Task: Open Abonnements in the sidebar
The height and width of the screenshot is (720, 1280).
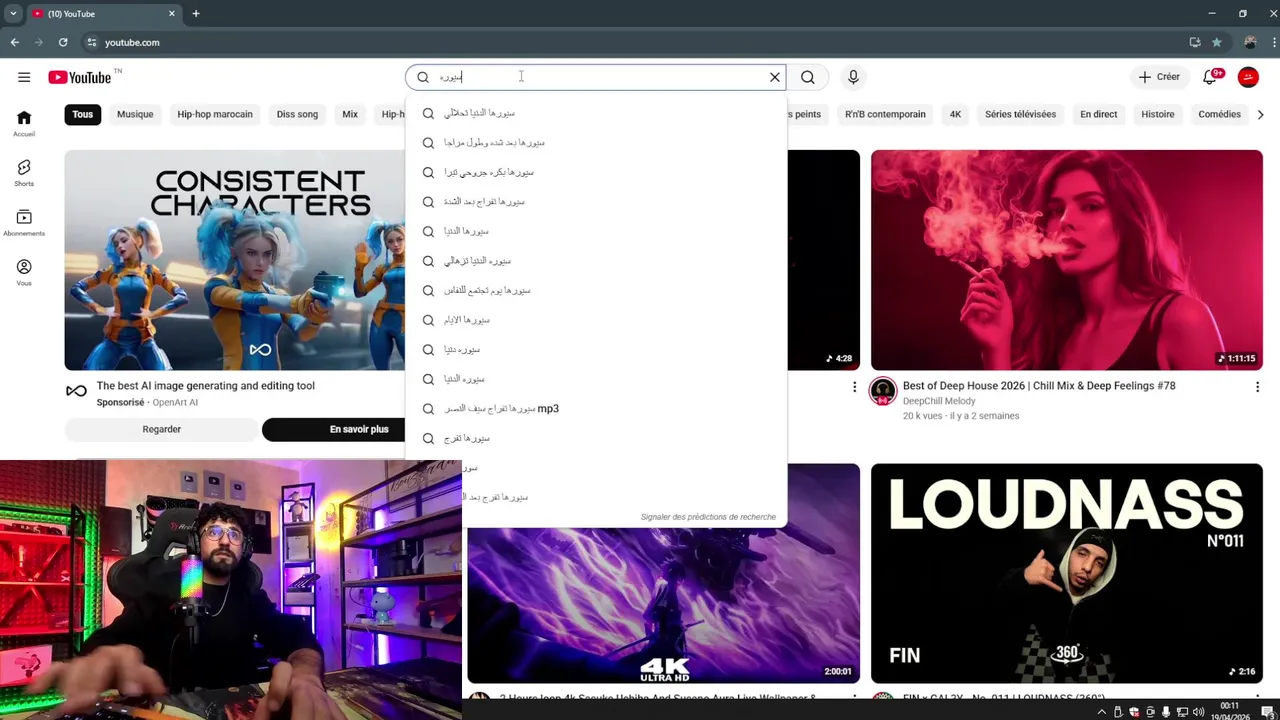Action: (24, 223)
